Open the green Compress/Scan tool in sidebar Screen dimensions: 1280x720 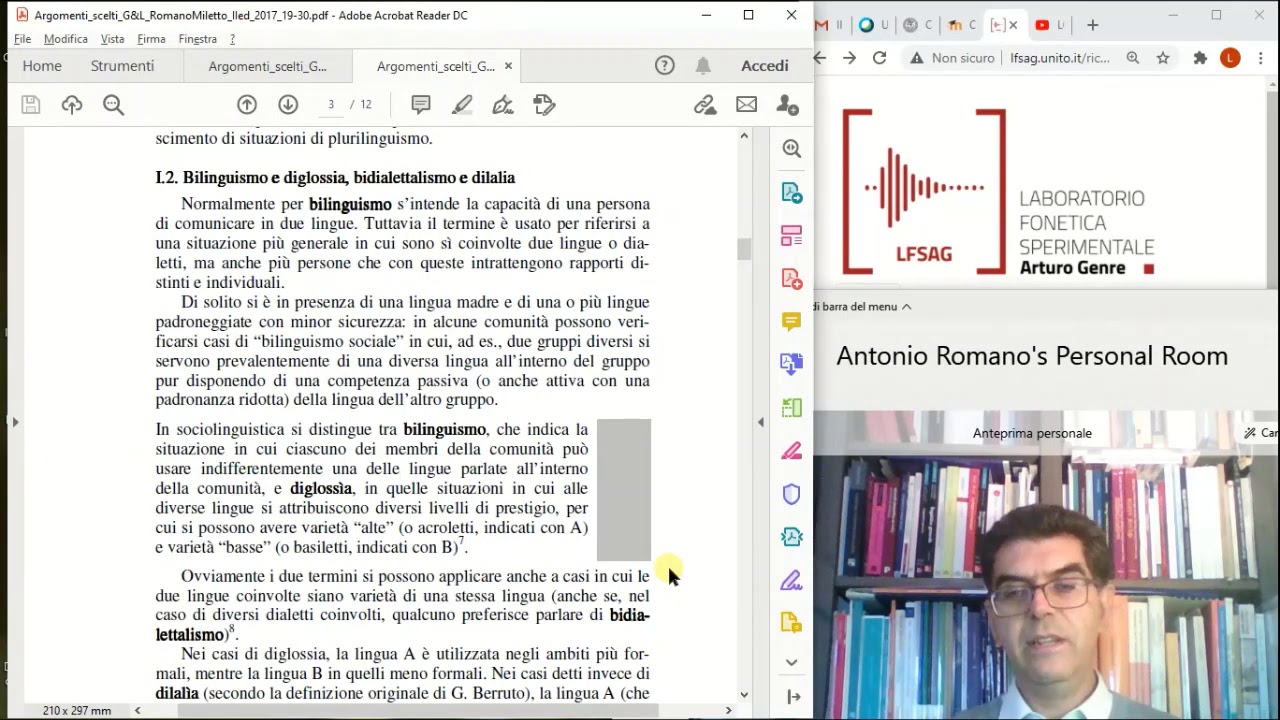792,407
